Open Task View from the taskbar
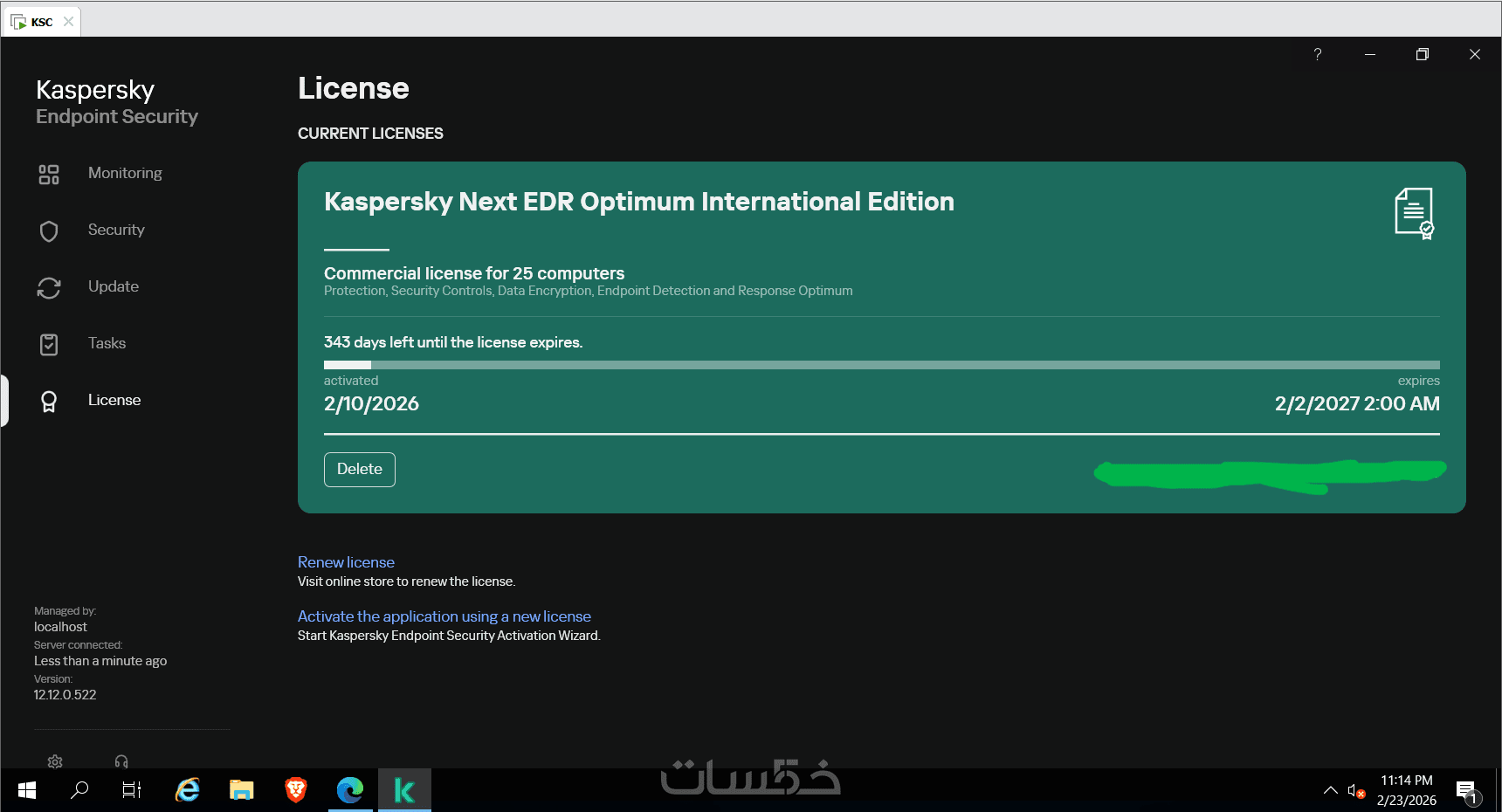 click(x=132, y=790)
